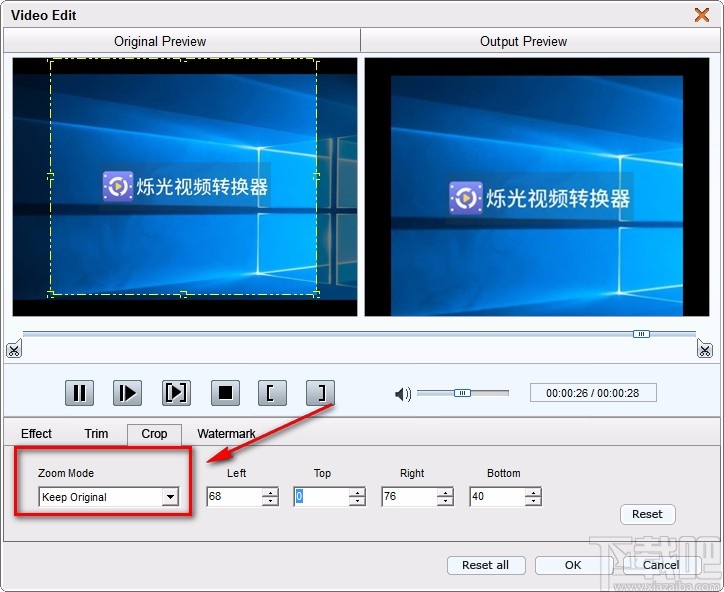Click the Top crop input field
This screenshot has height=592, width=724.
click(321, 496)
